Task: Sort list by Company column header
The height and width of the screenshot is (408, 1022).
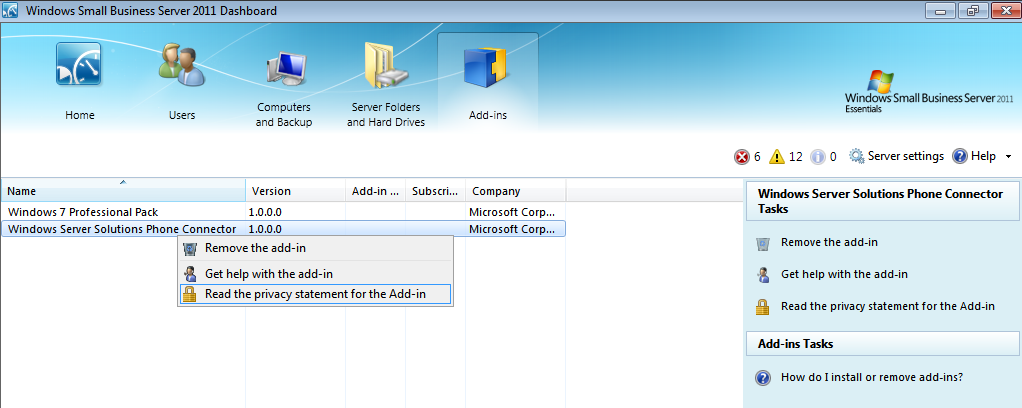Action: pos(515,191)
